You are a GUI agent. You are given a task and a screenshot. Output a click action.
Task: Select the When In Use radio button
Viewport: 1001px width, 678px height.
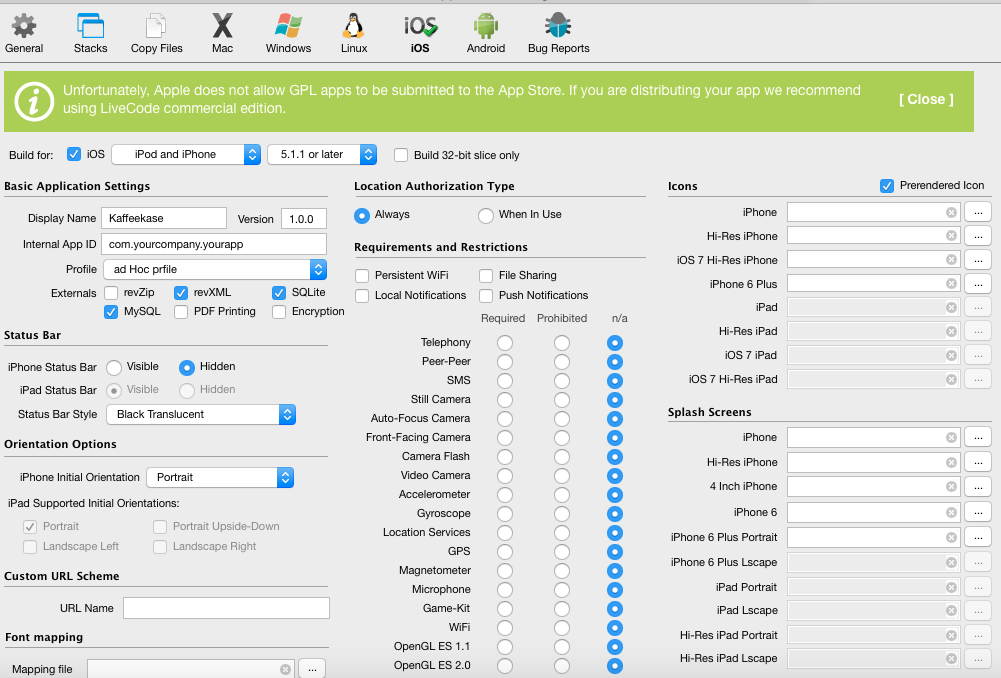tap(486, 215)
